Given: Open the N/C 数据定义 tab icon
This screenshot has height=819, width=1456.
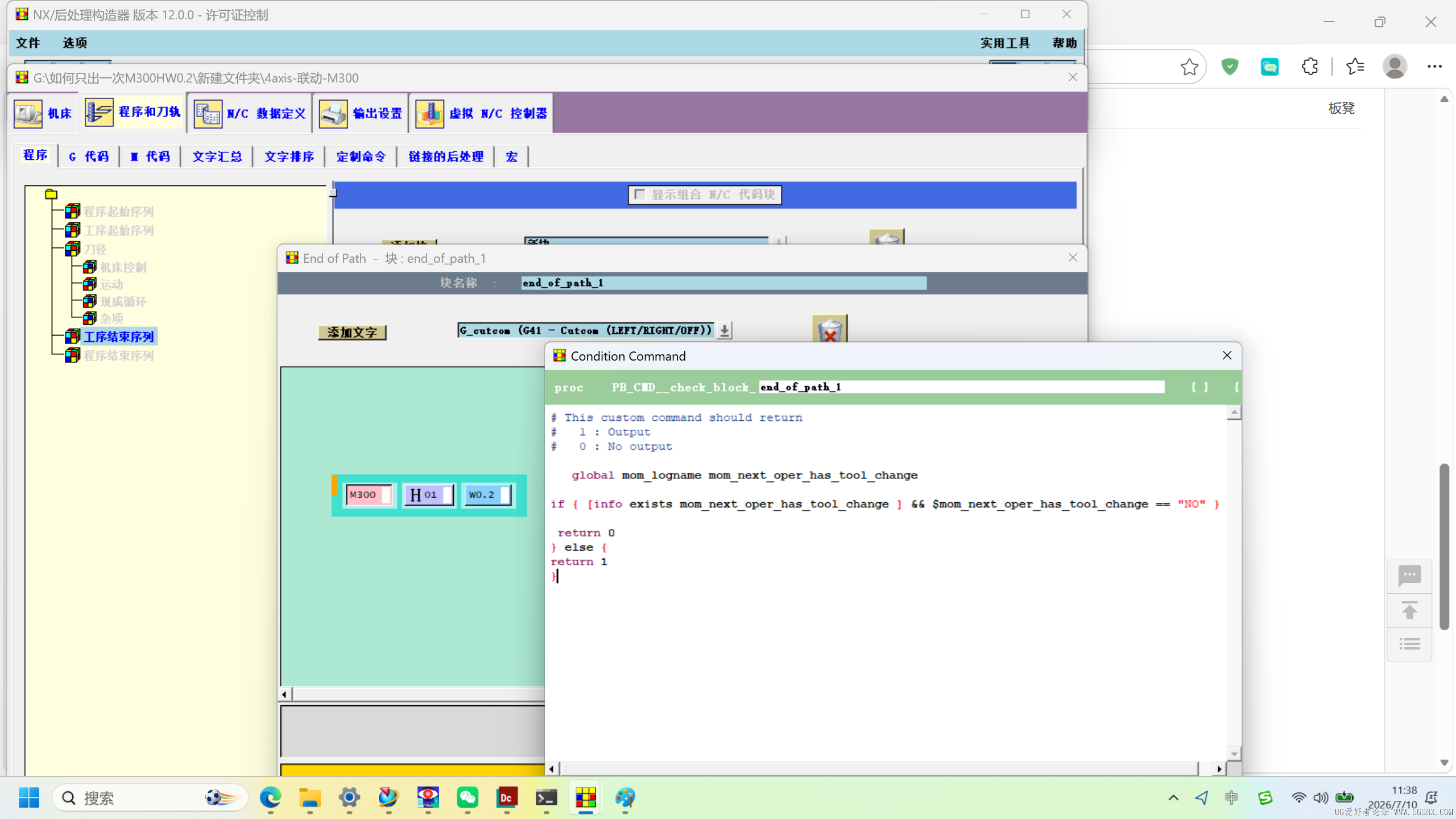Looking at the screenshot, I should pos(208,113).
